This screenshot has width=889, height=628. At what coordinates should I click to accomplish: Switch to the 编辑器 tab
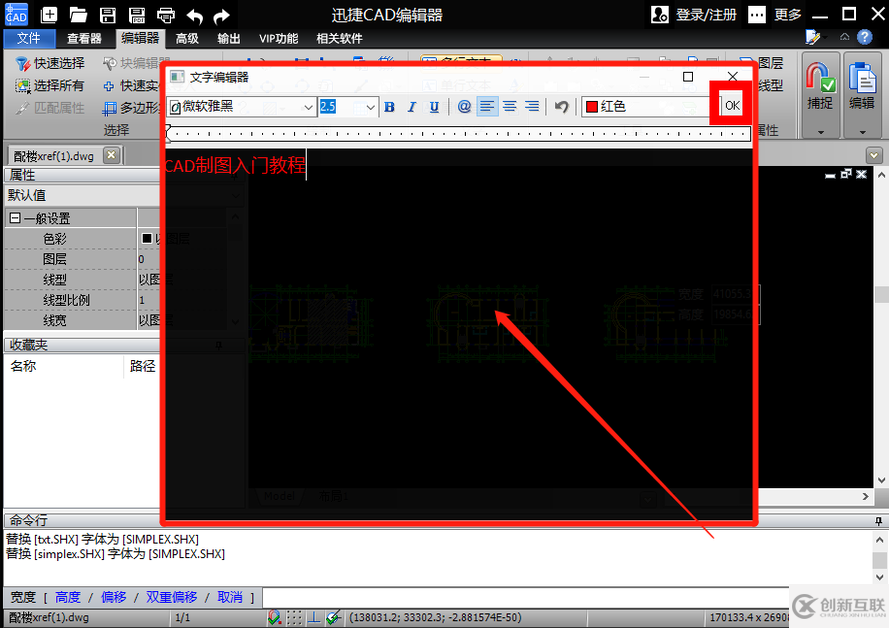[x=140, y=38]
